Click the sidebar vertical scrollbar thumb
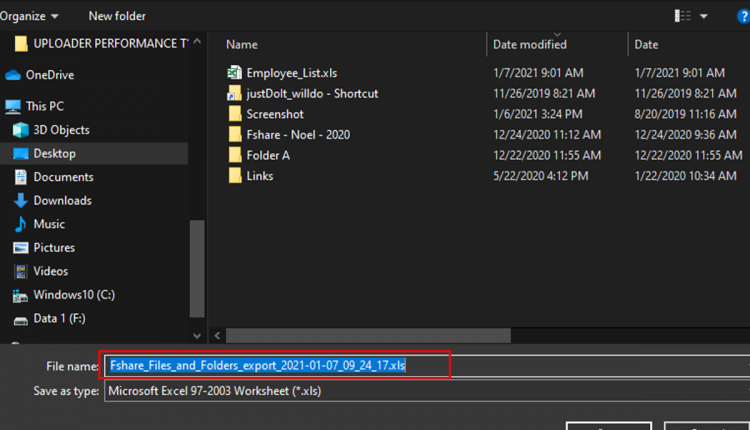The image size is (750, 430). click(197, 268)
